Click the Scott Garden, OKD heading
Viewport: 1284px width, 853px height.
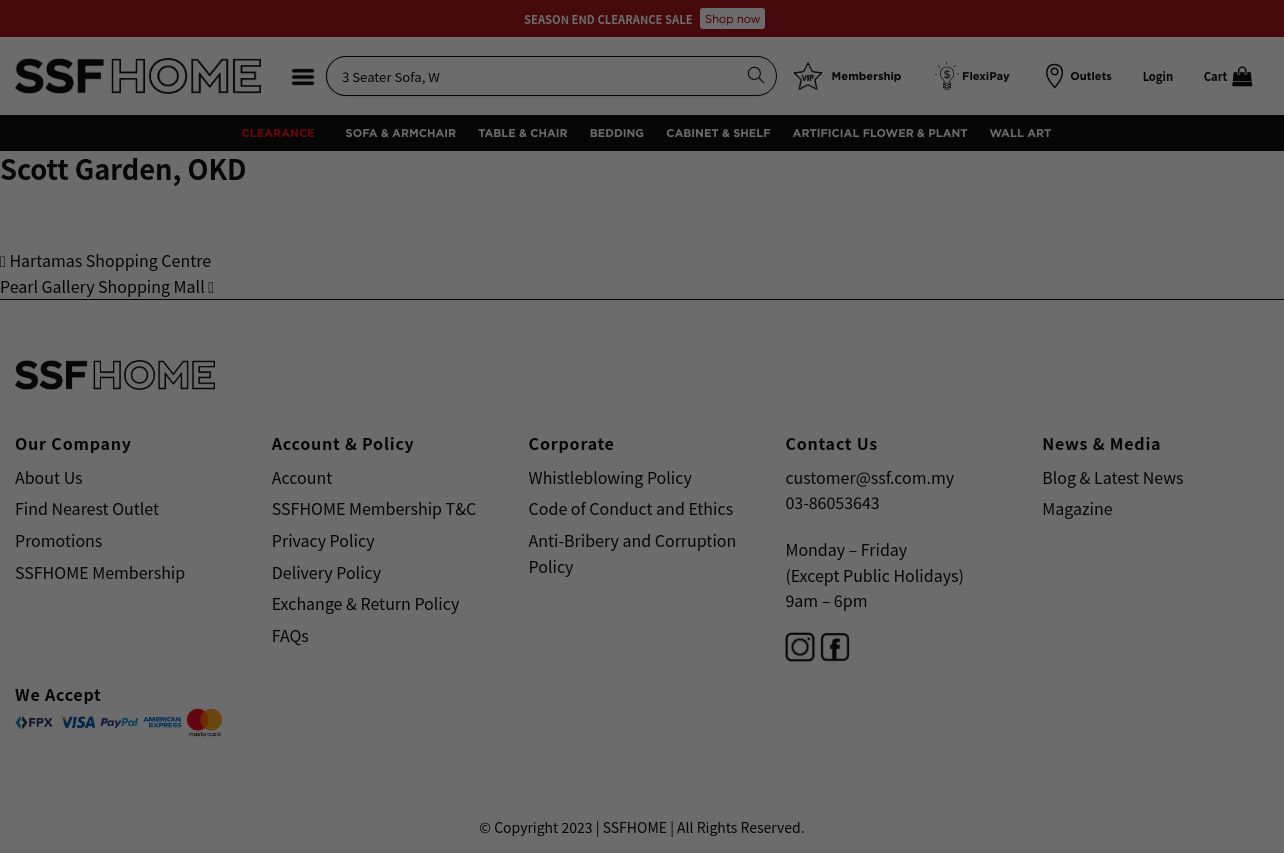[123, 170]
